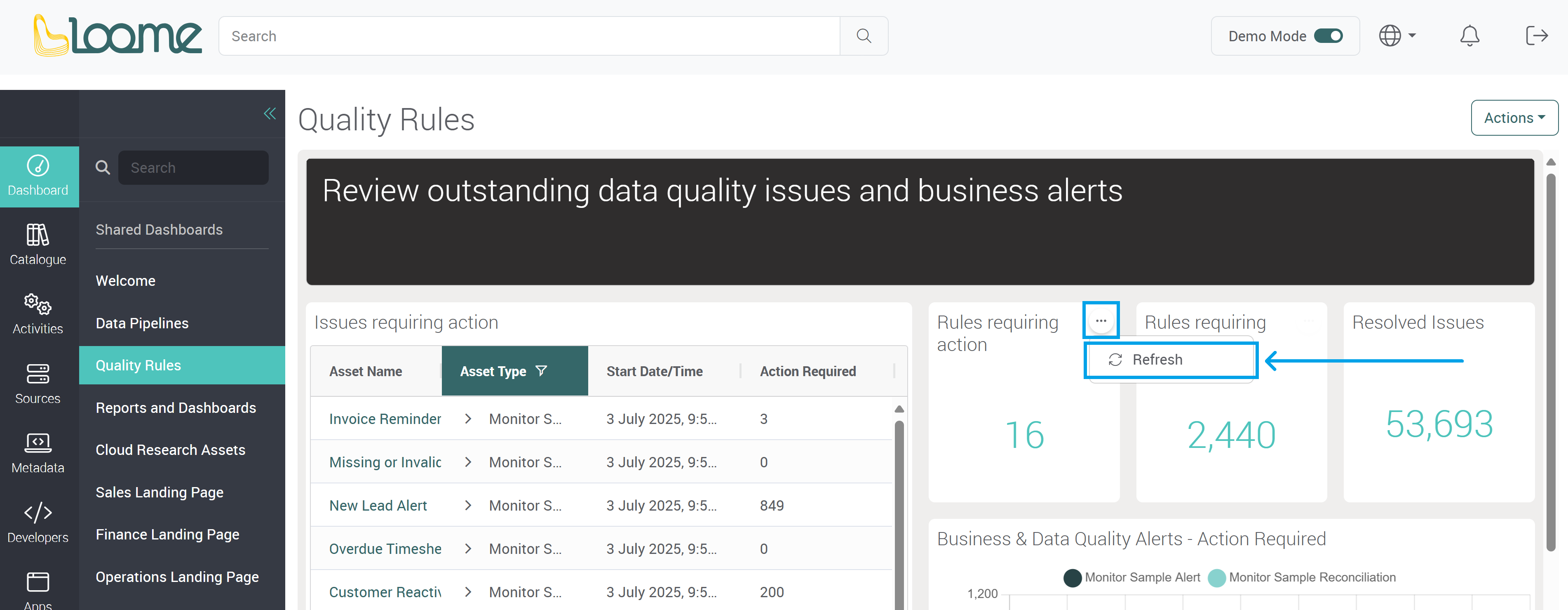Click the 16 rules count
The height and width of the screenshot is (610, 1568).
coord(1024,435)
